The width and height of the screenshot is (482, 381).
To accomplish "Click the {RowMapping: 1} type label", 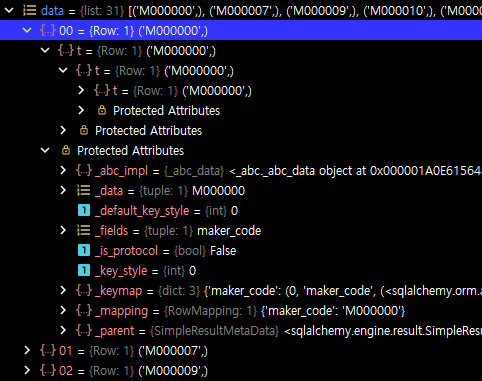I will point(210,311).
